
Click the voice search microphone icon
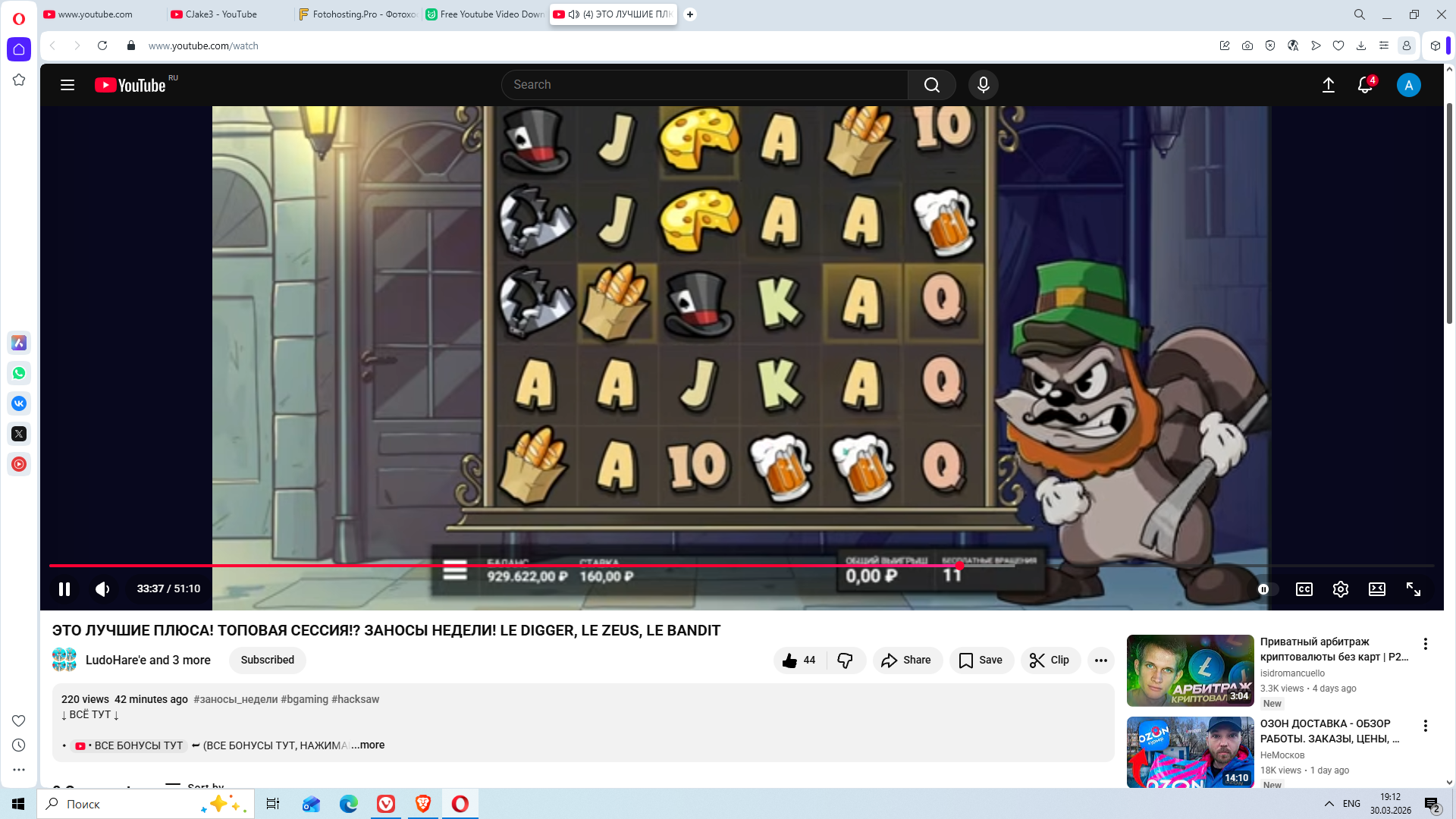click(983, 85)
